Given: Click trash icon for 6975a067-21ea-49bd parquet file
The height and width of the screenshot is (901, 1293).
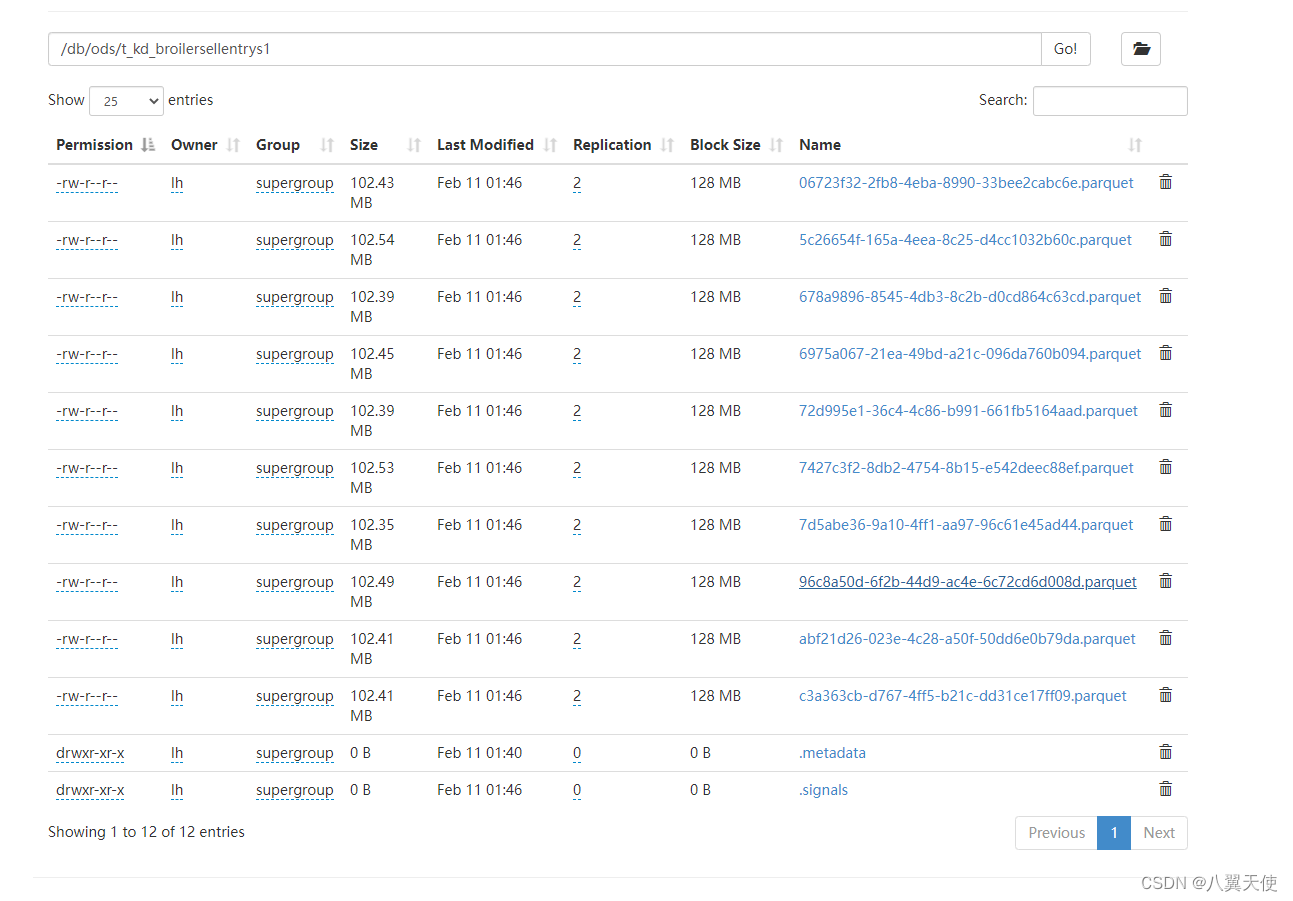Looking at the screenshot, I should point(1165,353).
